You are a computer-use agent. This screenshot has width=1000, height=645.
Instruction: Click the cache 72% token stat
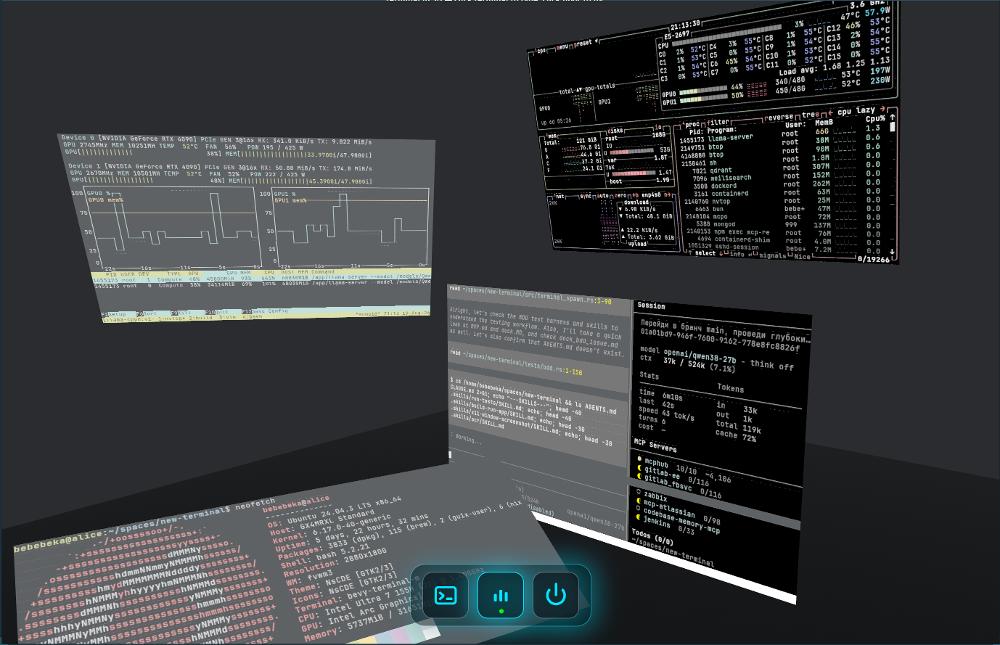(736, 436)
